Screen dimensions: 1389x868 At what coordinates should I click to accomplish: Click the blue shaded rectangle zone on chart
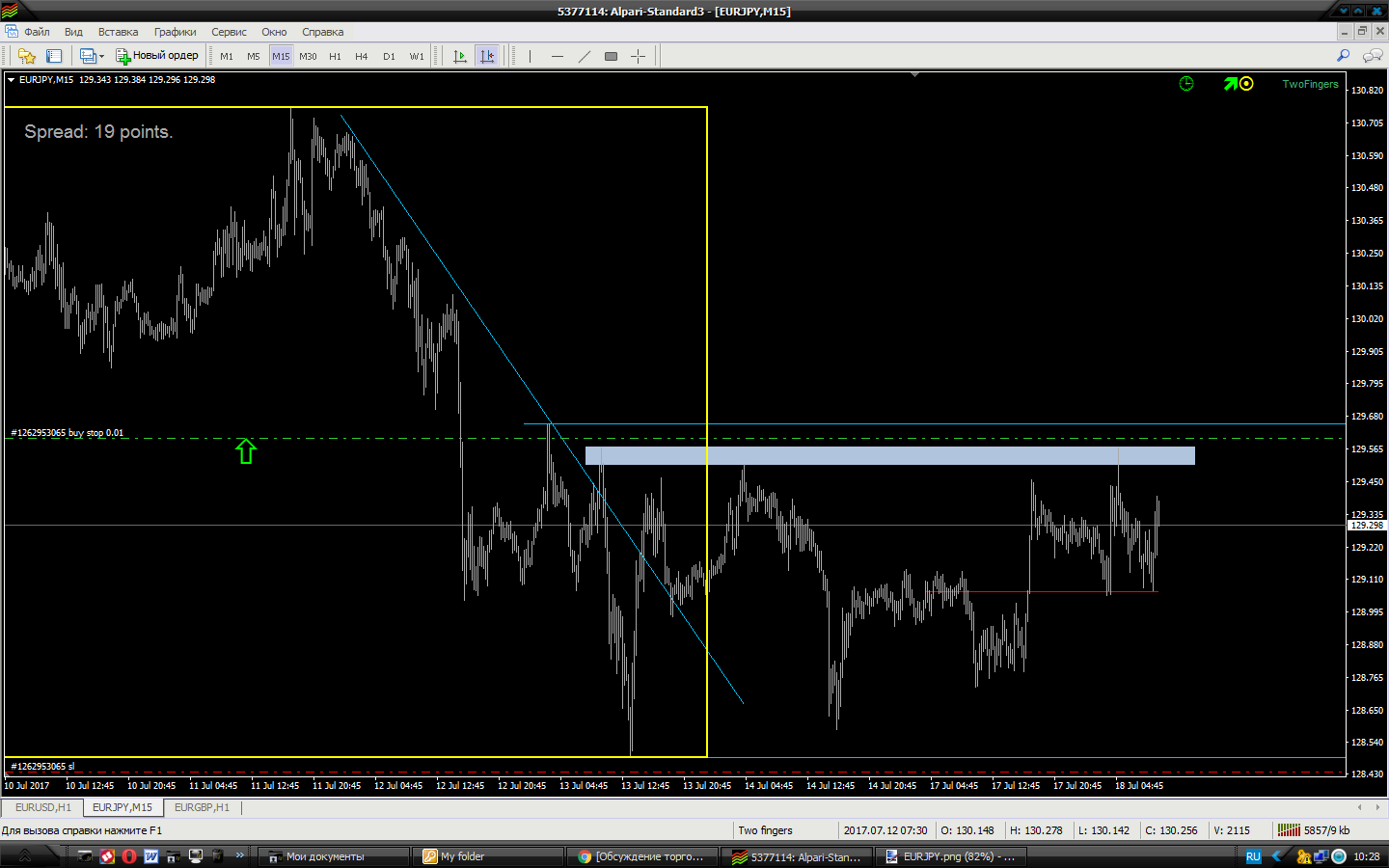(x=889, y=455)
